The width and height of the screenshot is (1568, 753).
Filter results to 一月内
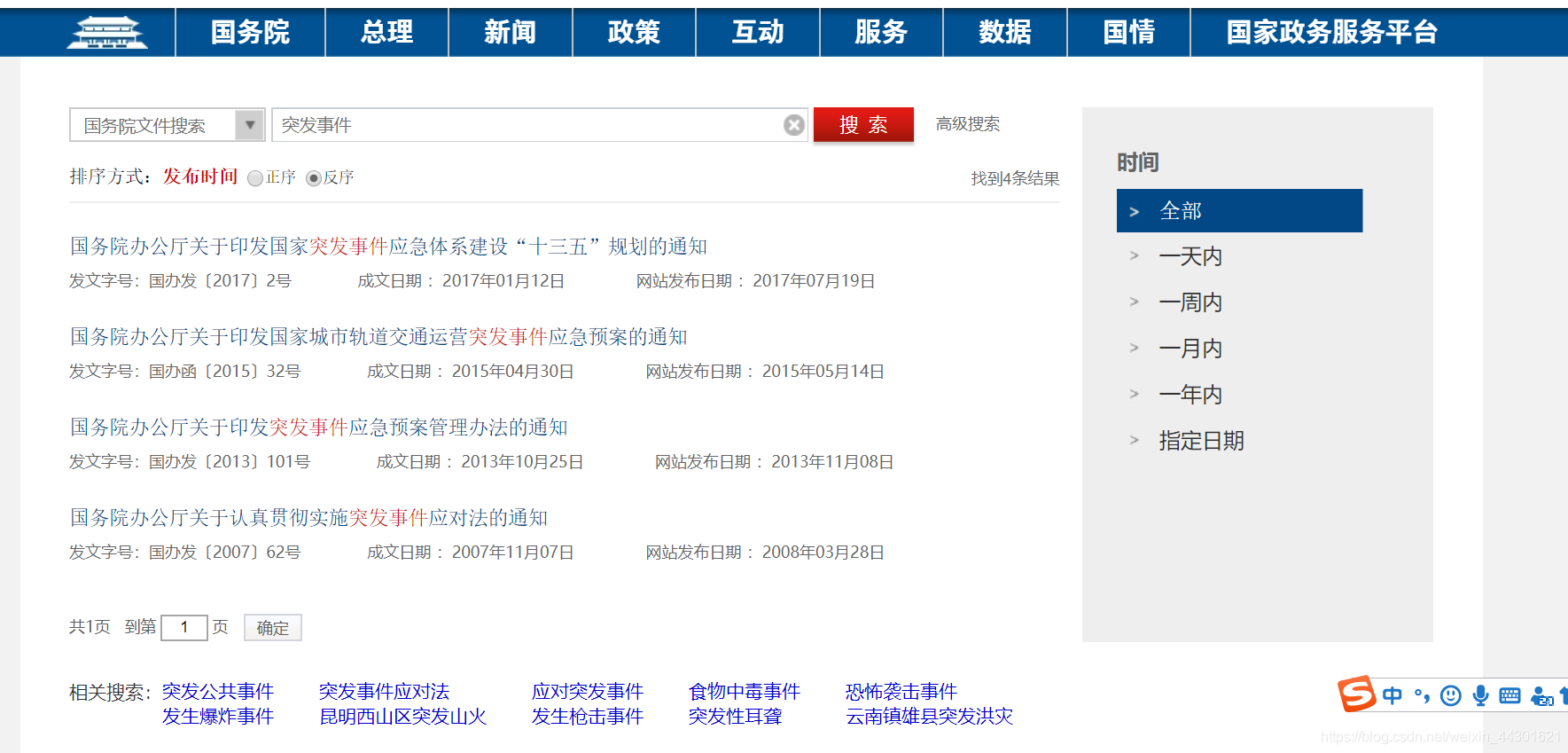[1190, 349]
